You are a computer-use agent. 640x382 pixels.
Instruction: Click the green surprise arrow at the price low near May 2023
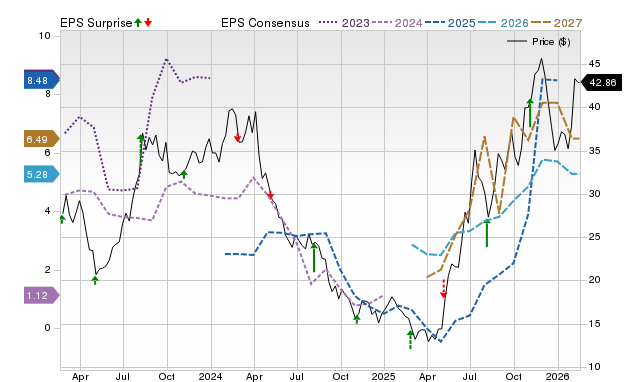pos(95,280)
